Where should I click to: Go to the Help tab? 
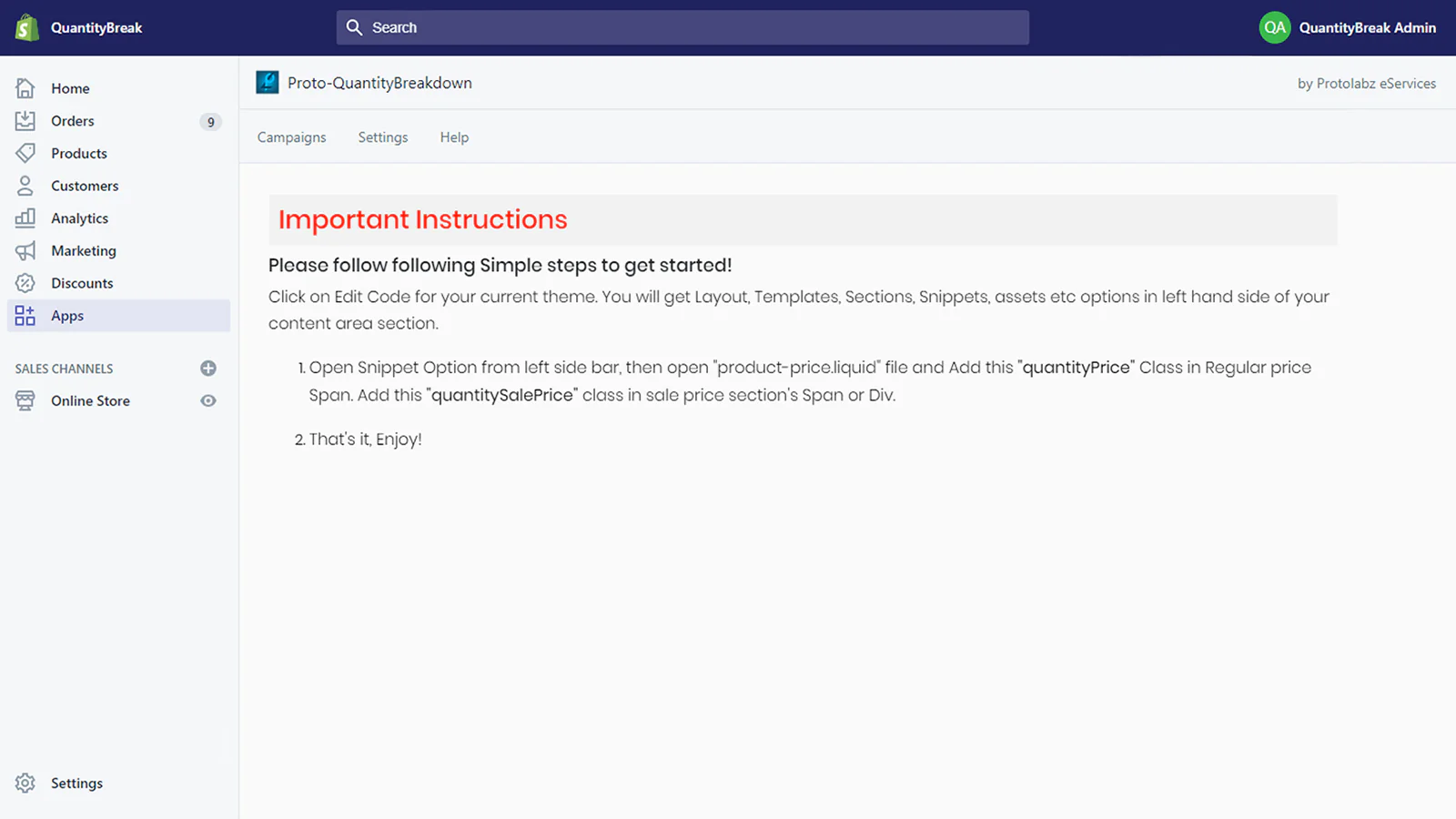pos(454,137)
